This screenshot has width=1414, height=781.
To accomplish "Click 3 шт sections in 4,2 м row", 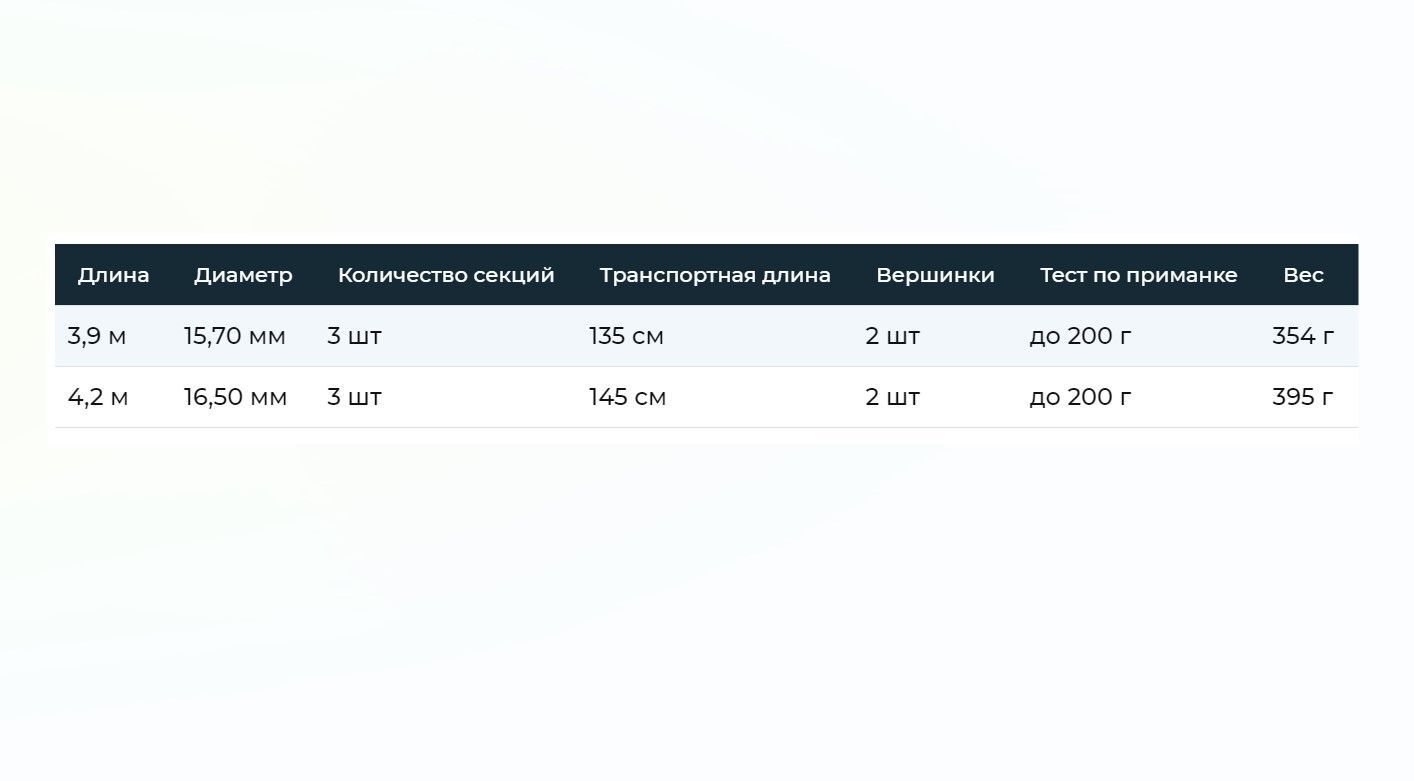I will (x=354, y=397).
